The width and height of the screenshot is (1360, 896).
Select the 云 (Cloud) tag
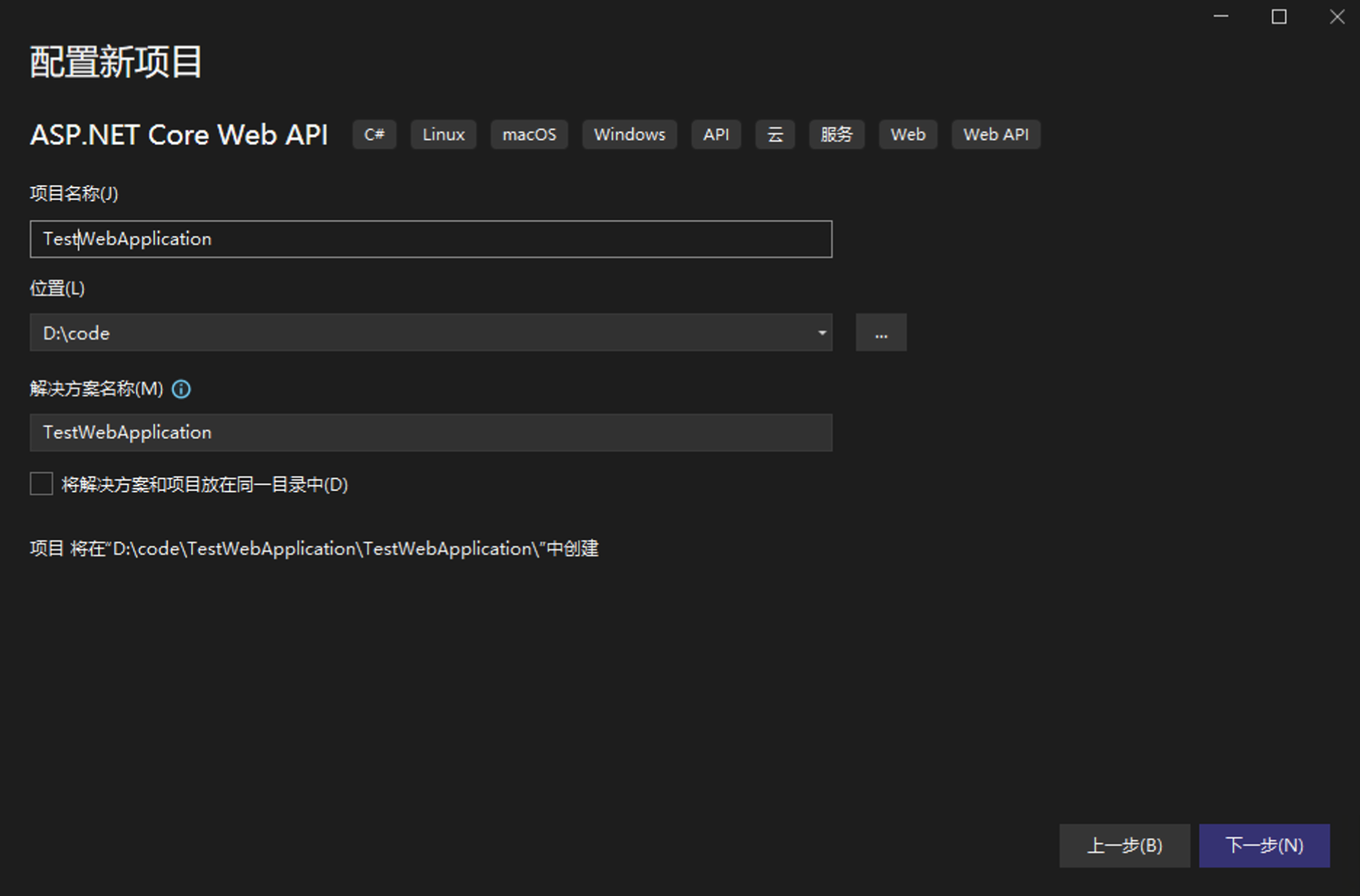pos(774,134)
